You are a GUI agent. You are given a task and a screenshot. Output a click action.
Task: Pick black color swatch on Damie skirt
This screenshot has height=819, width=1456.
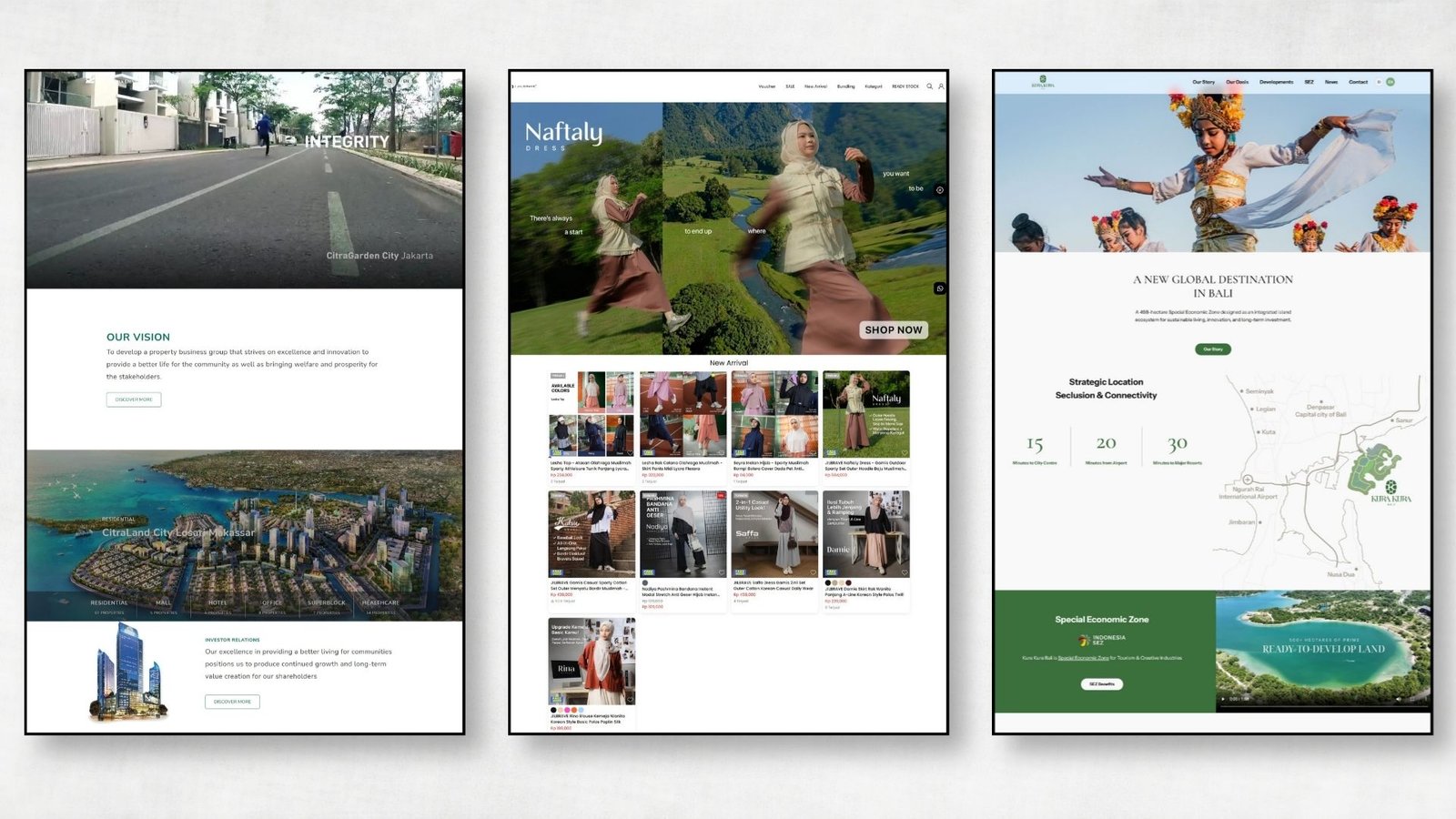click(x=828, y=582)
